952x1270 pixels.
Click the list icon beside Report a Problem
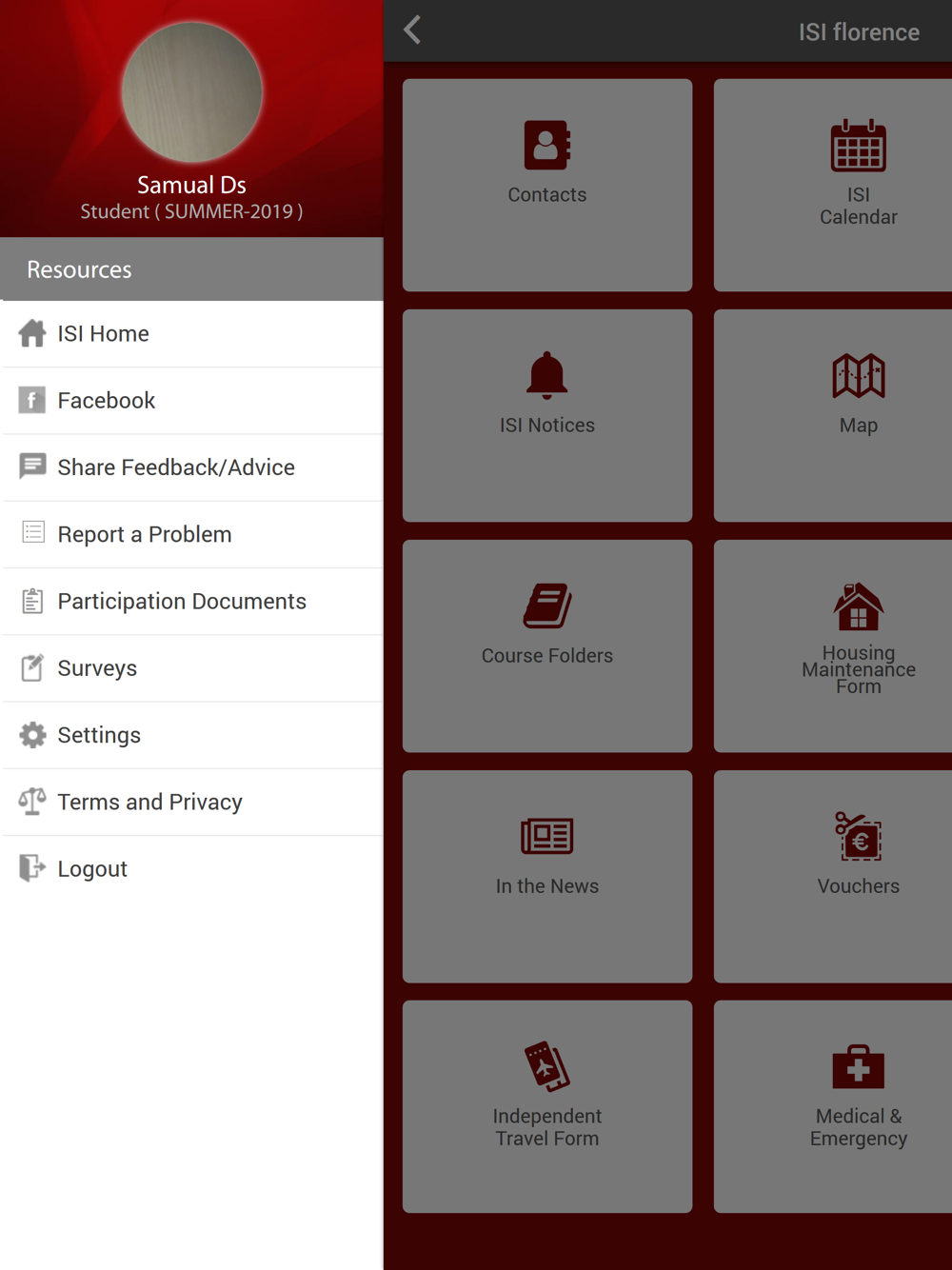[32, 533]
